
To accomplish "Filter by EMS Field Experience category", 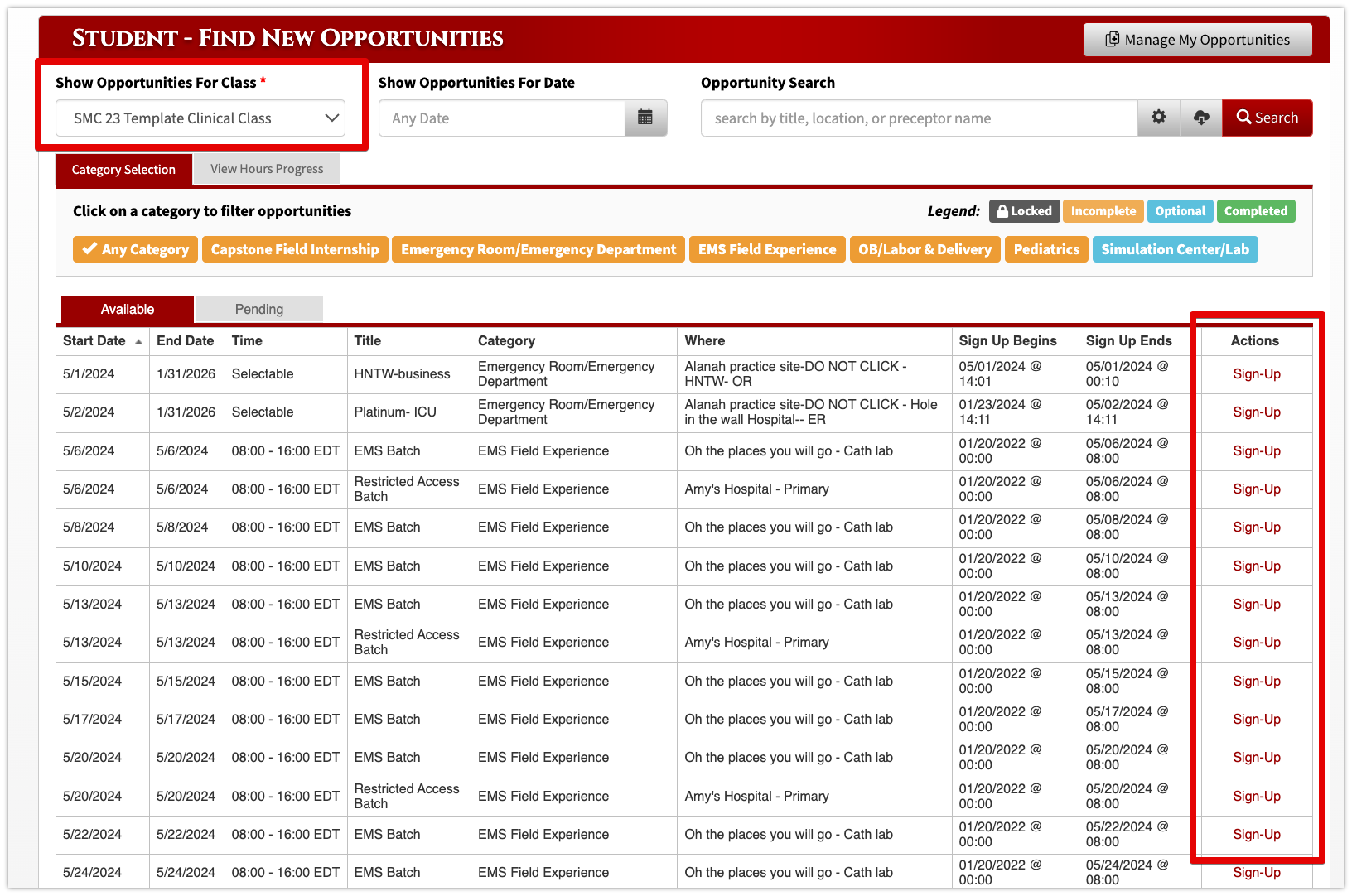I will 767,249.
